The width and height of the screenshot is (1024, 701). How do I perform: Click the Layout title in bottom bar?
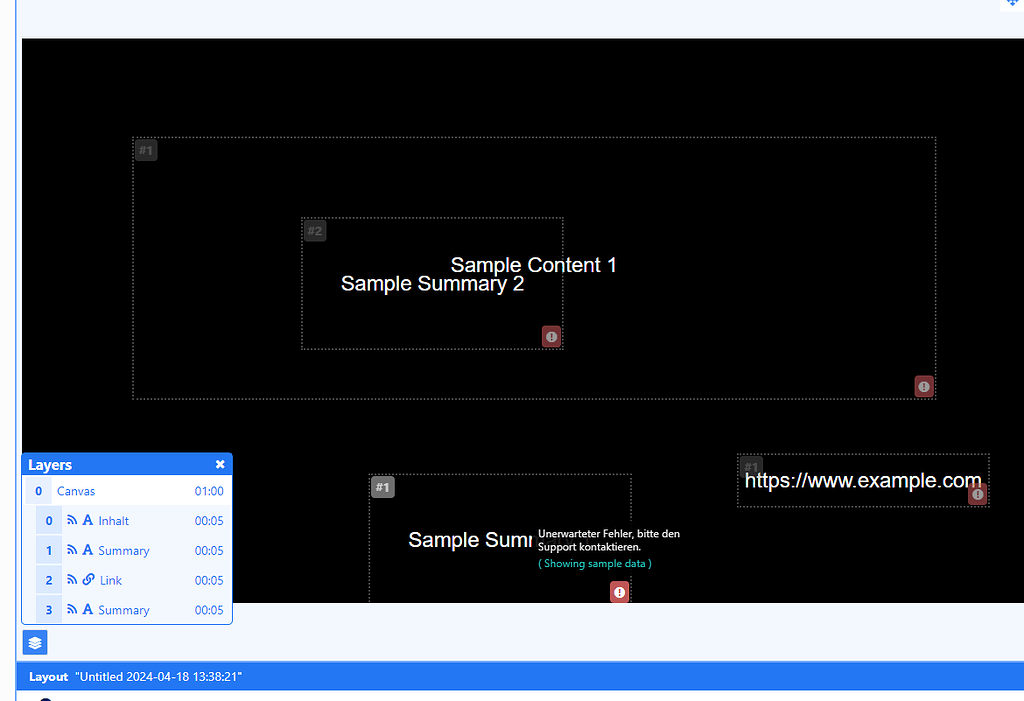click(158, 677)
